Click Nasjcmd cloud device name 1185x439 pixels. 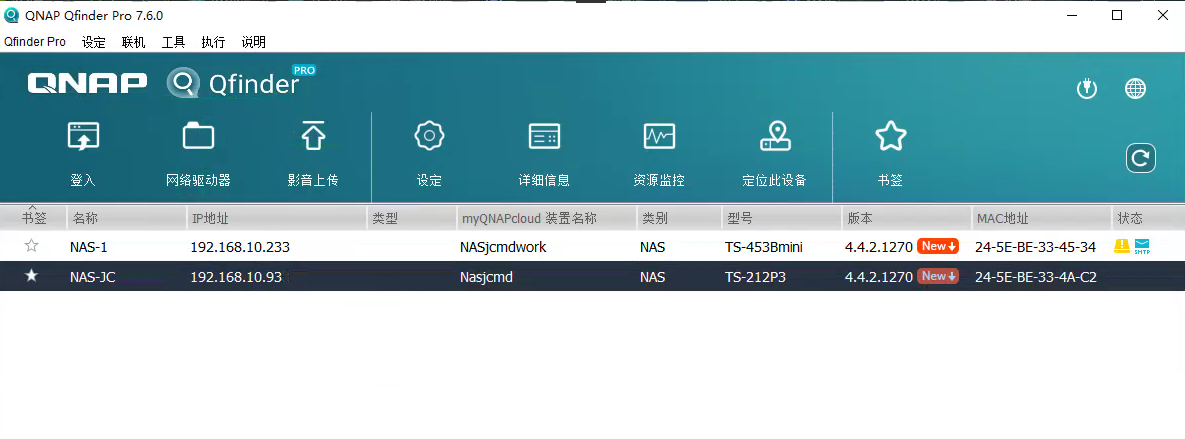coord(487,277)
